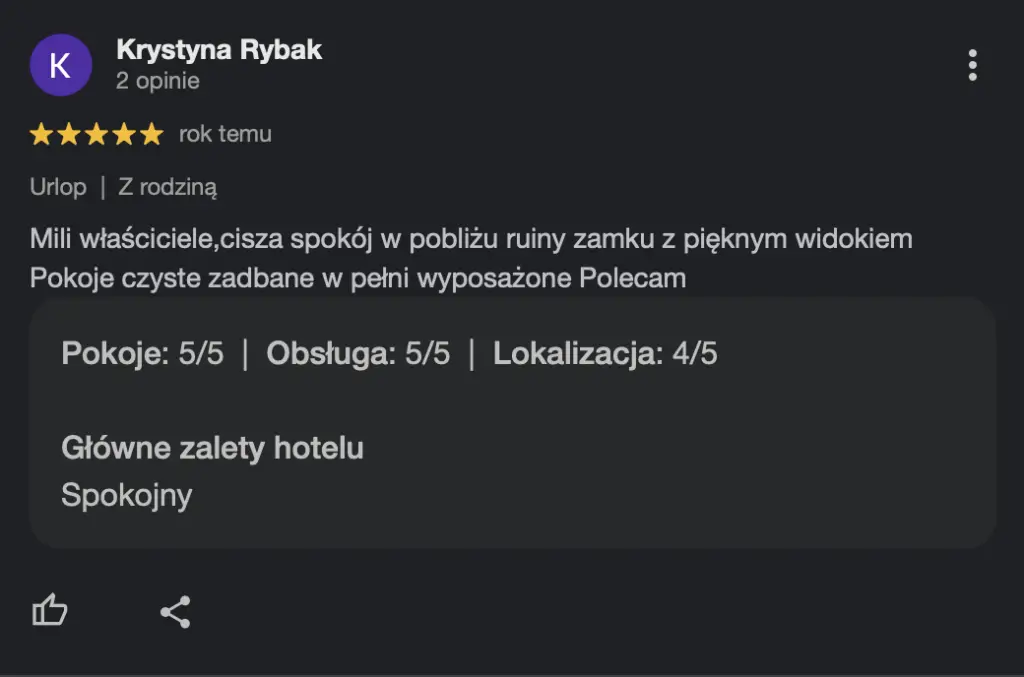This screenshot has width=1024, height=677.
Task: Select the "Z rodziną" travel group label
Action: (x=168, y=186)
